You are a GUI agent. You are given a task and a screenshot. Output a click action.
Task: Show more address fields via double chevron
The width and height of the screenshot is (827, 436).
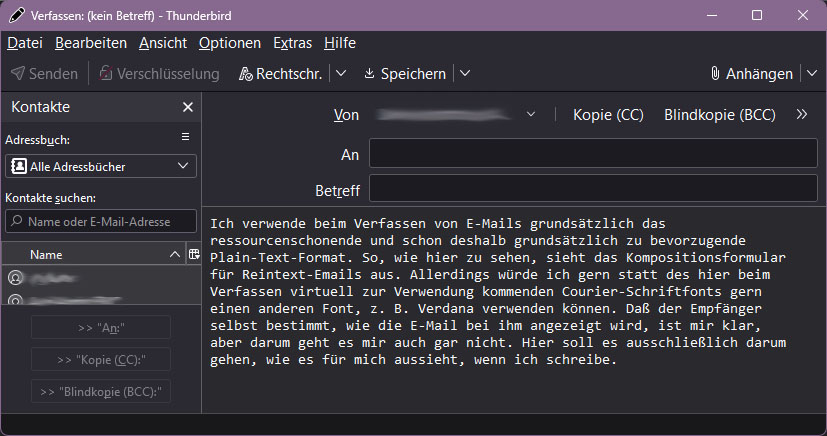[802, 114]
